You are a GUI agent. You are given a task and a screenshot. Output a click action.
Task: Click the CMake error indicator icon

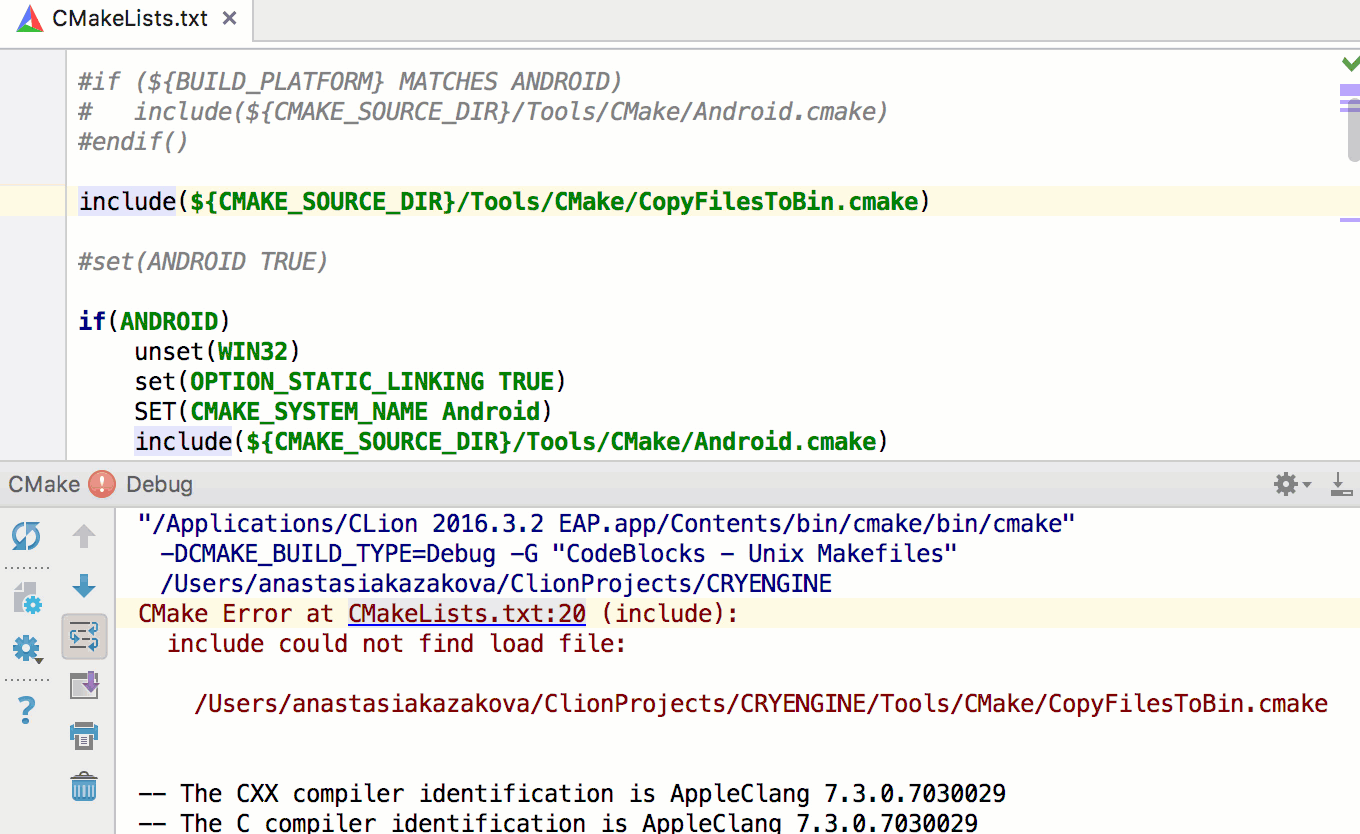pos(102,485)
